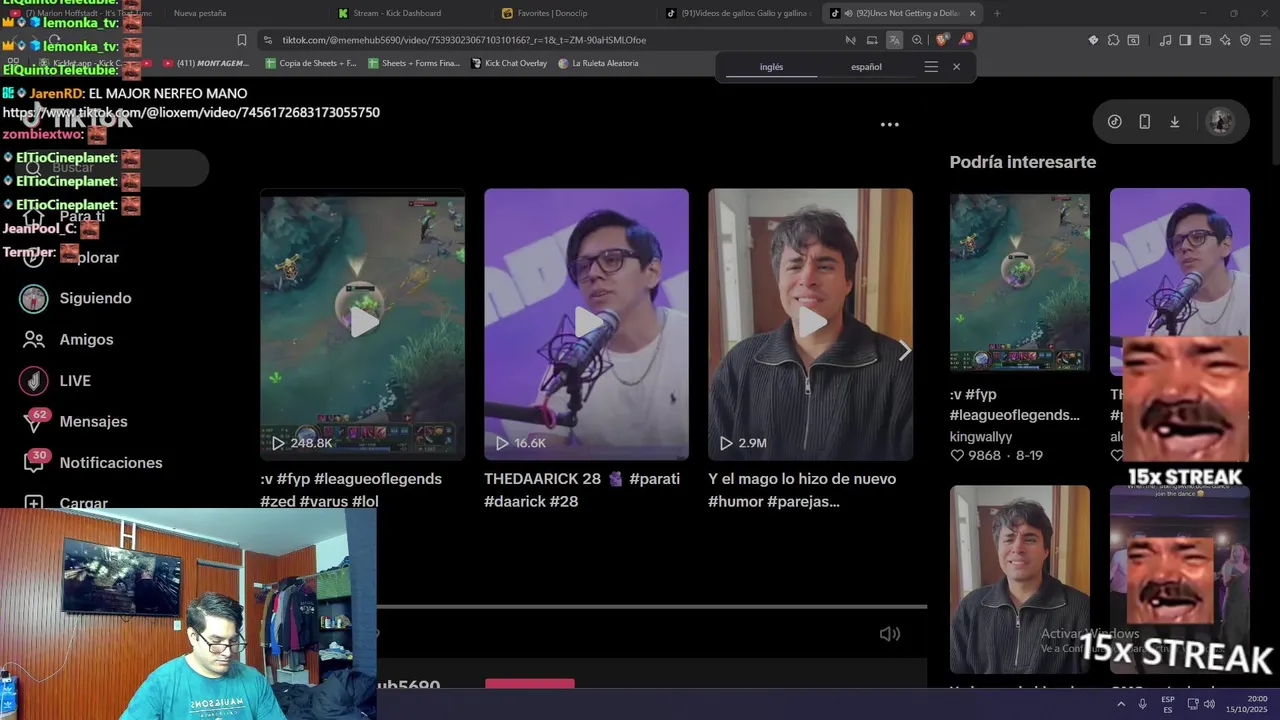This screenshot has height=720, width=1280.
Task: Show hidden system tray icons
Action: [x=1121, y=704]
